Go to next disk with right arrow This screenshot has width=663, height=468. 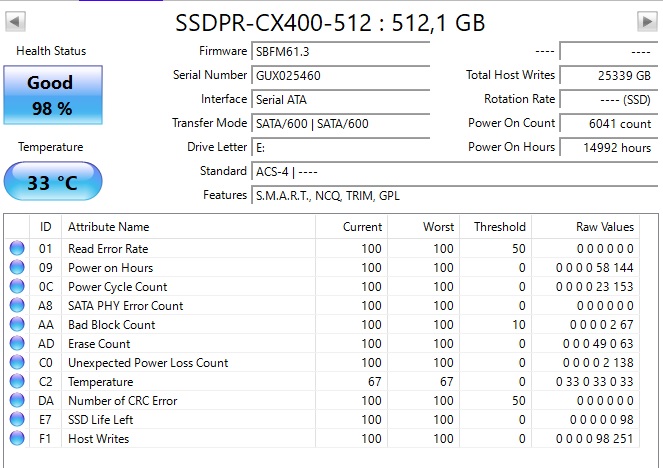coord(647,21)
